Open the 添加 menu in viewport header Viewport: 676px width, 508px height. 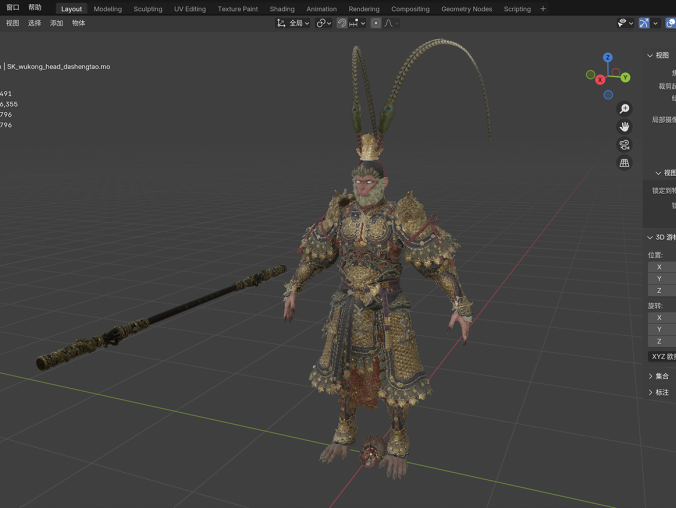(x=56, y=23)
